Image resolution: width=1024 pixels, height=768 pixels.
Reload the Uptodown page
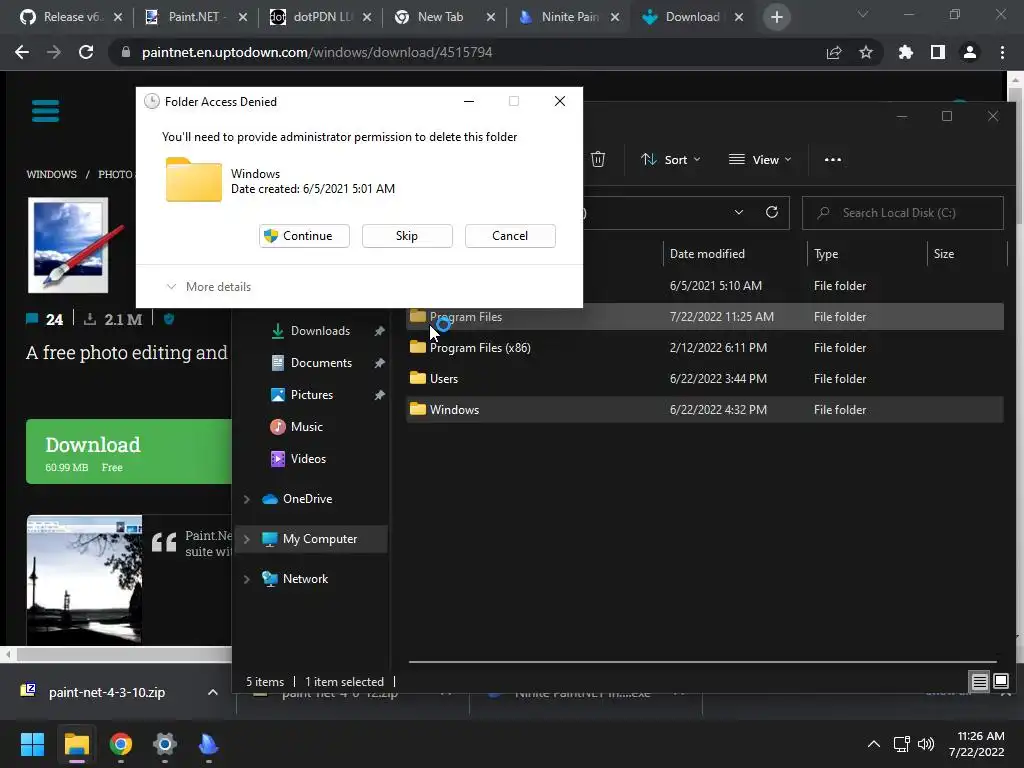click(x=86, y=52)
